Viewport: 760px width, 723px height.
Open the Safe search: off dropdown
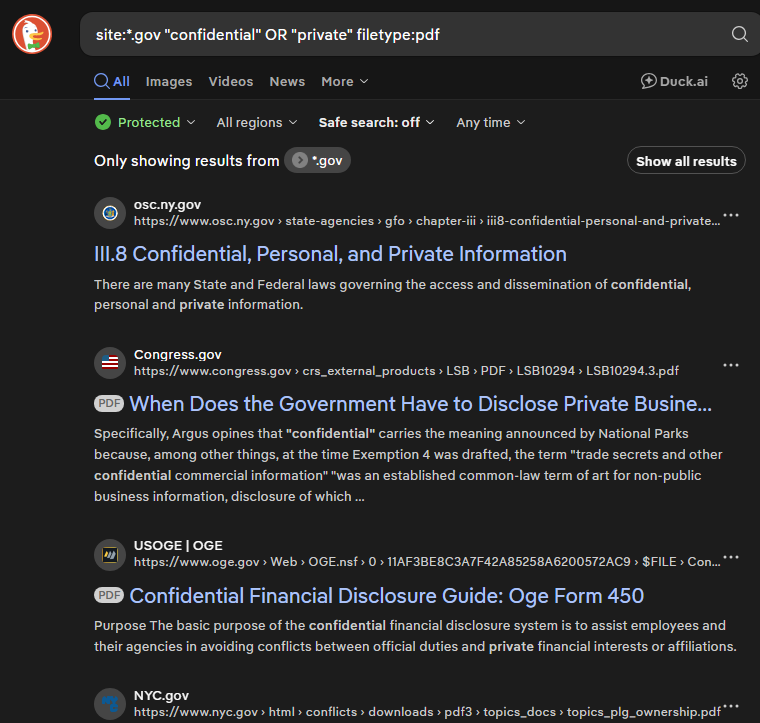(376, 123)
